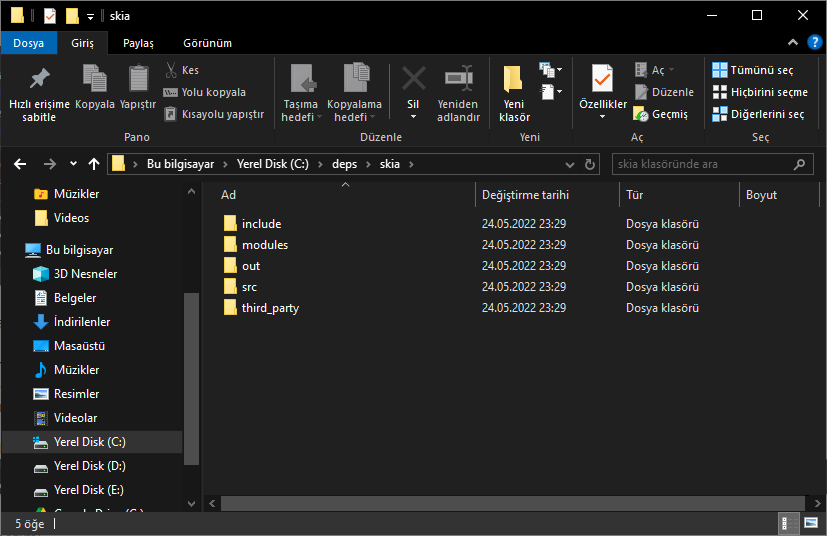Sort by the Değiştirme tarihi column header
Viewport: 827px width, 536px height.
tap(525, 195)
